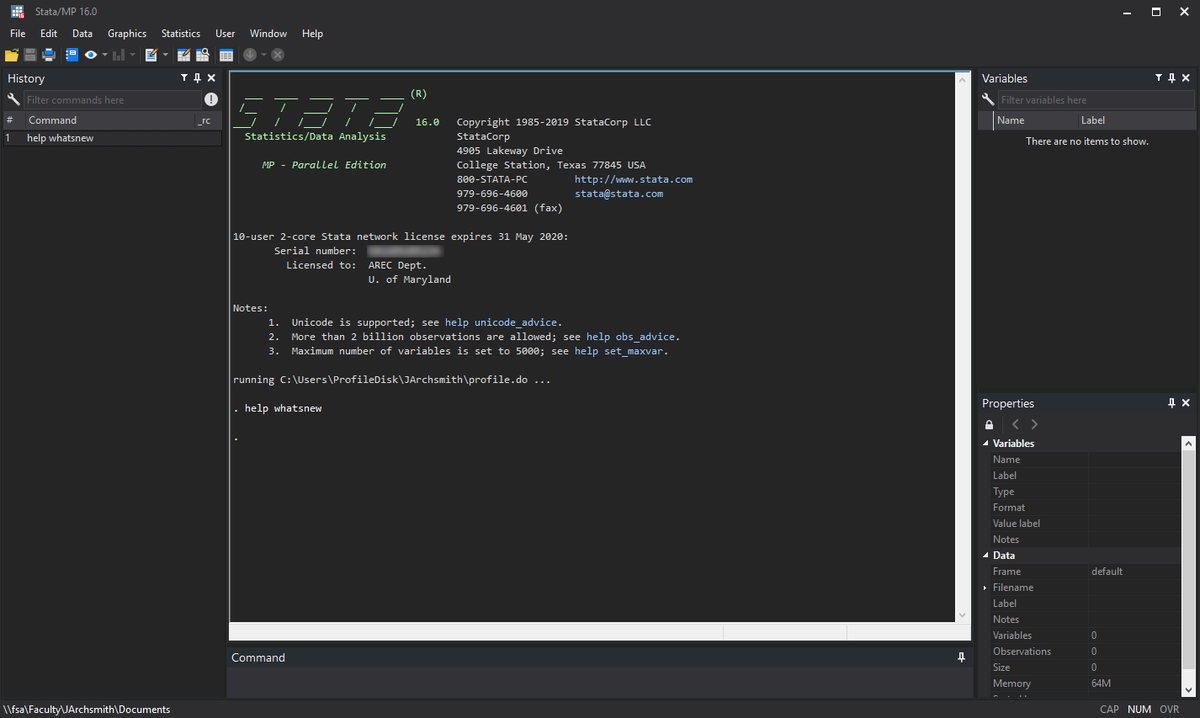This screenshot has height=718, width=1200.
Task: Open the Window menu
Action: tap(268, 33)
